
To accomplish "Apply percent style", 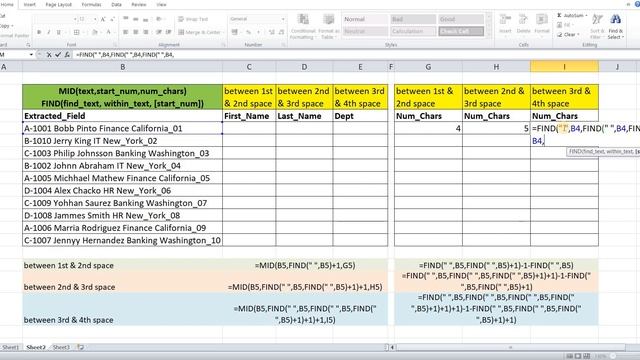I will [248, 32].
